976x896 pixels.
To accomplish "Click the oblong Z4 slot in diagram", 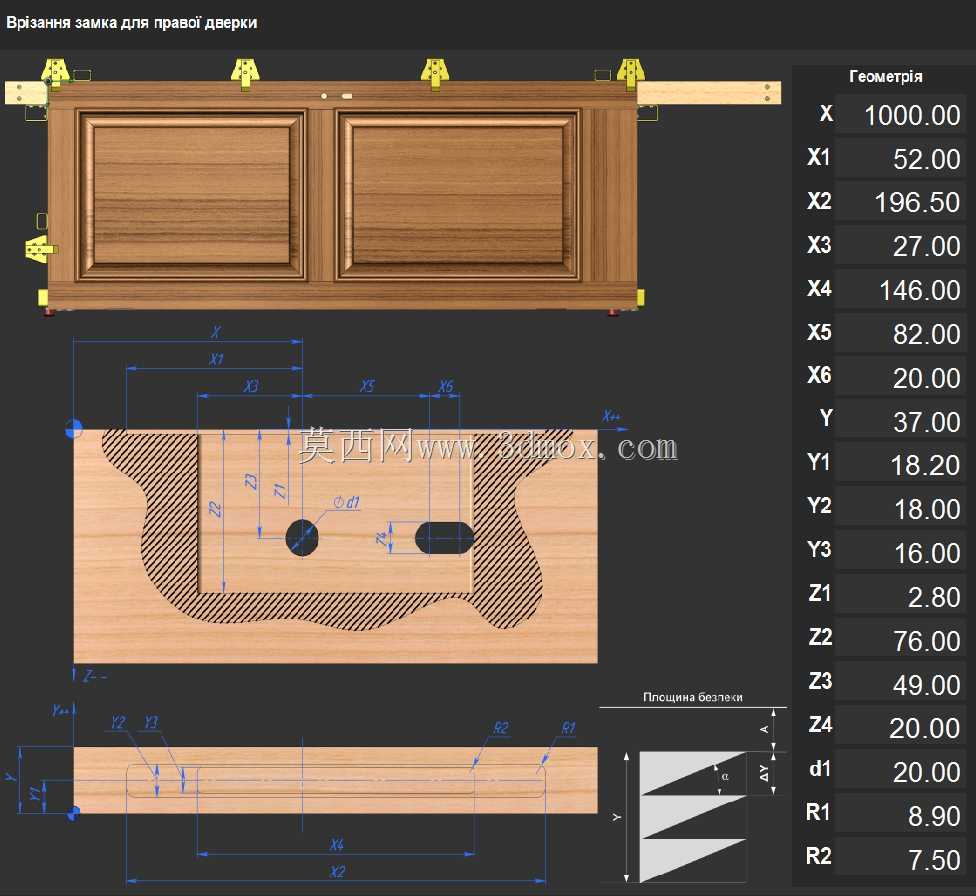I will [x=444, y=537].
